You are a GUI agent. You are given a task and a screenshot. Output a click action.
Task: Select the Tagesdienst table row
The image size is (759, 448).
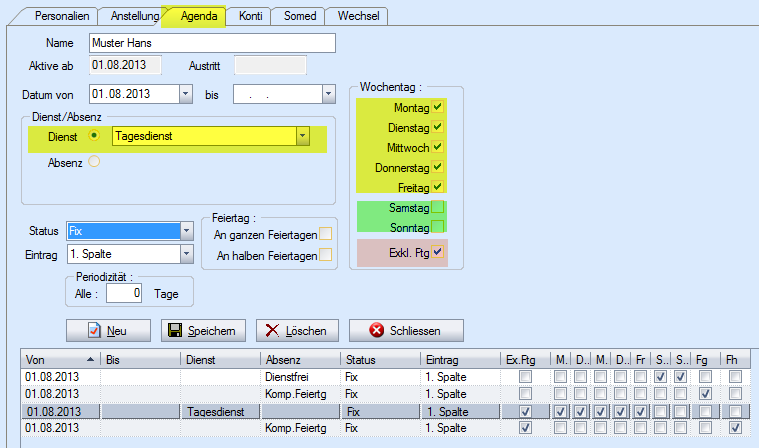coord(385,412)
